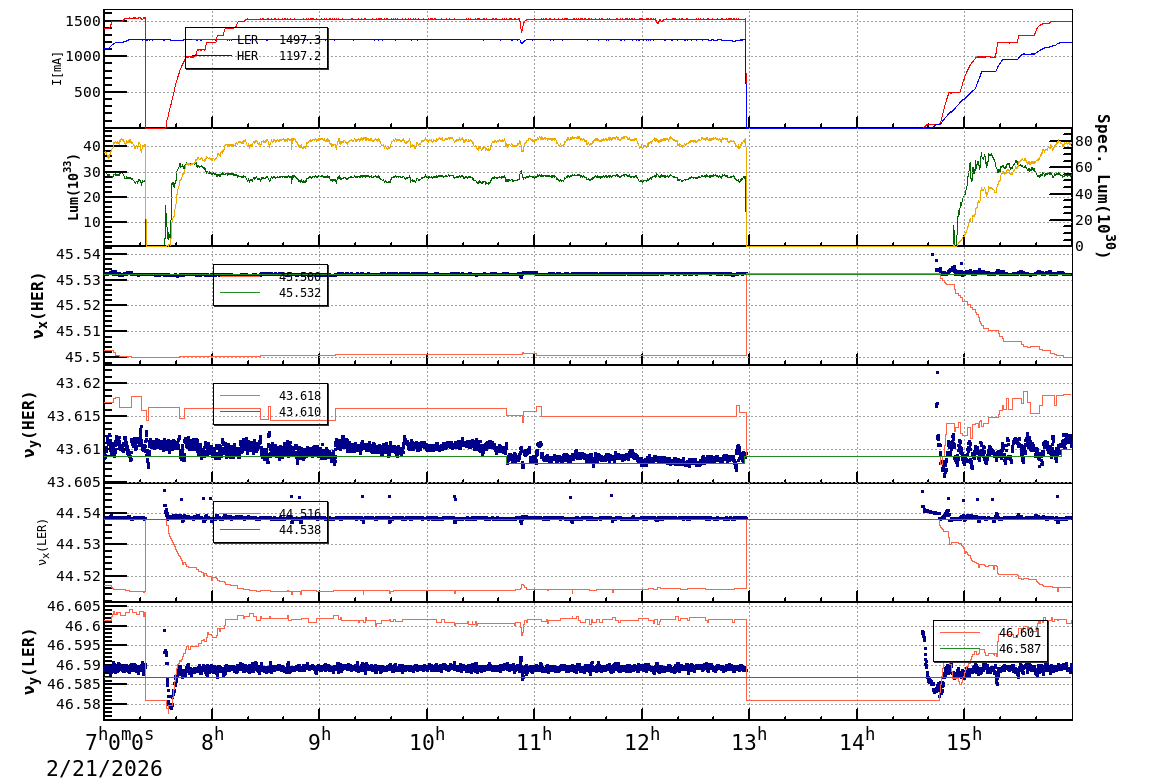Click the 8h time axis tick label

pos(212,742)
